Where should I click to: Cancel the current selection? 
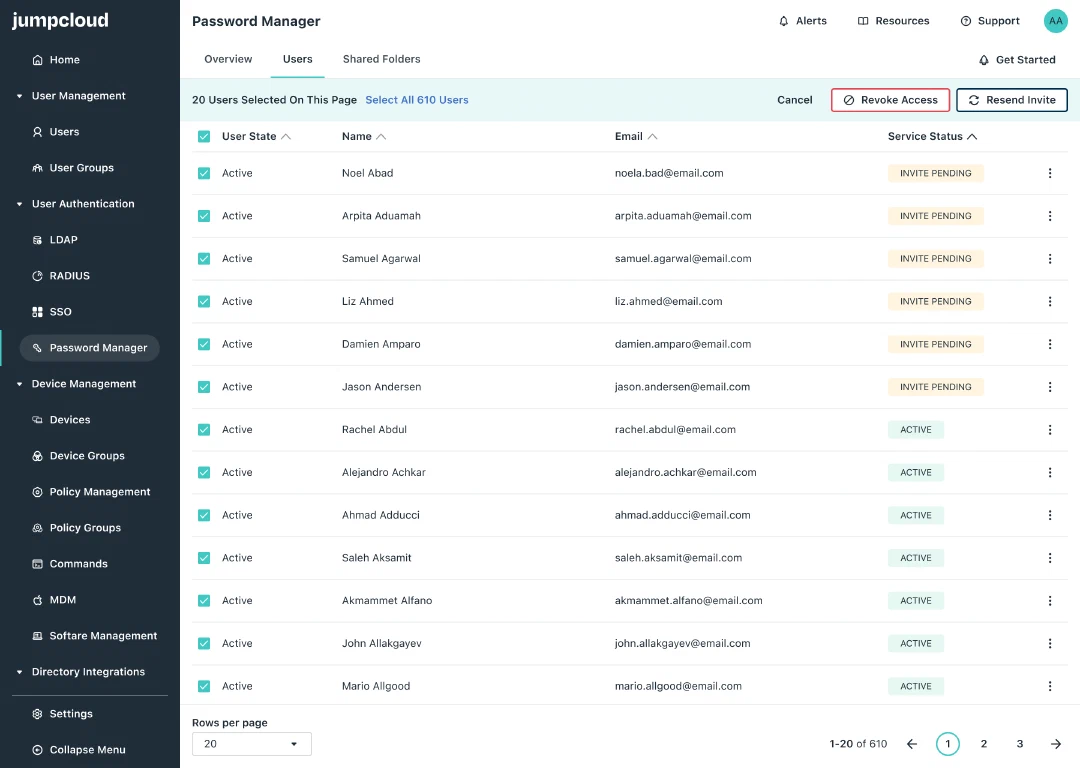pos(795,100)
